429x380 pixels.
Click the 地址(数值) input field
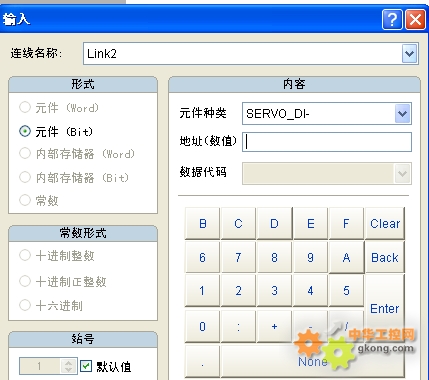pyautogui.click(x=327, y=142)
